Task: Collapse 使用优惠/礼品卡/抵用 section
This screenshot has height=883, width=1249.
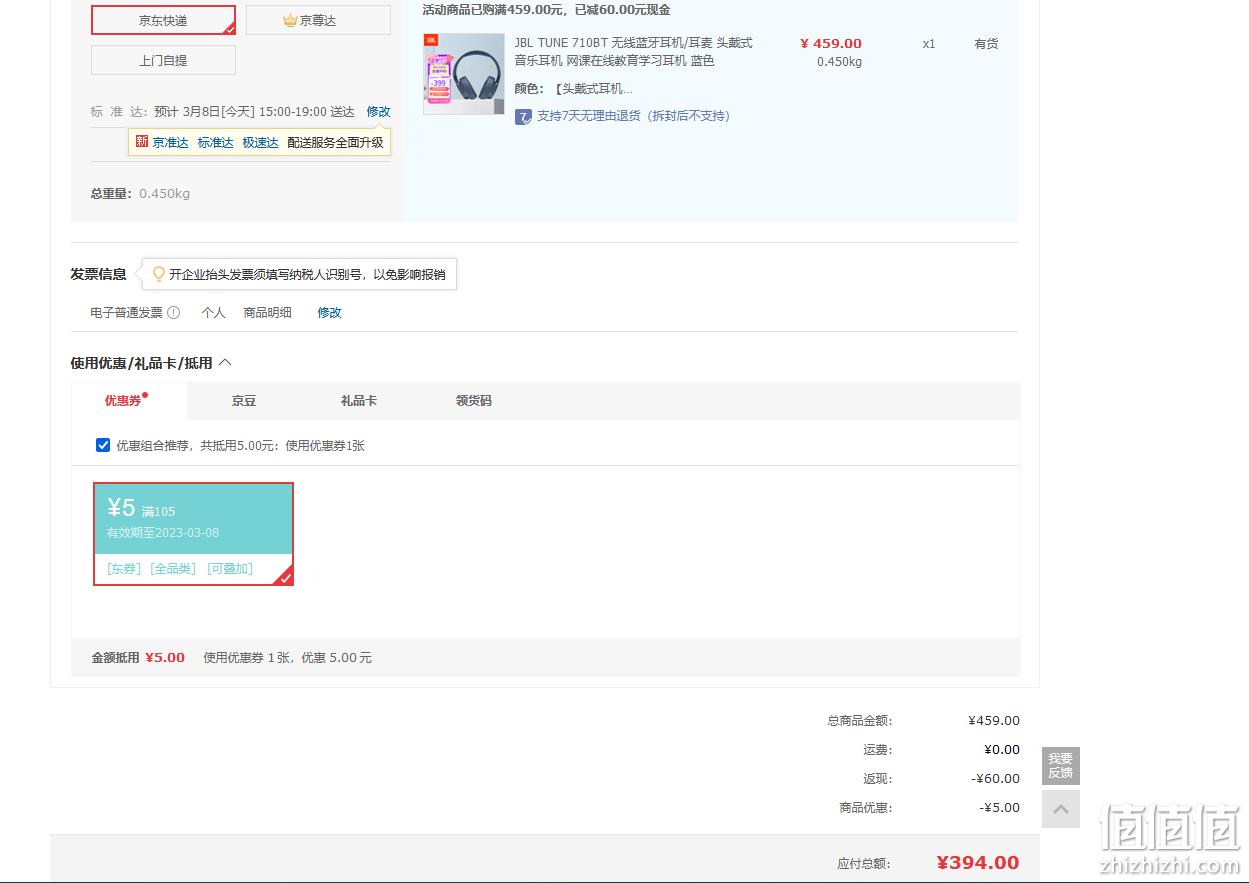Action: coord(225,363)
